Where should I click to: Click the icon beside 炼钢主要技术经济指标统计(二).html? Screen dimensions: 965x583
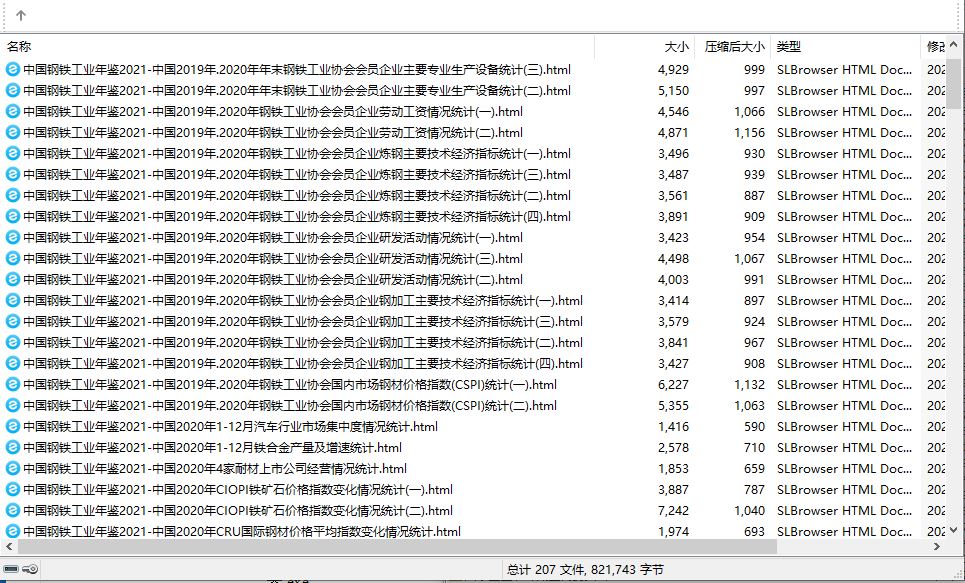click(12, 195)
